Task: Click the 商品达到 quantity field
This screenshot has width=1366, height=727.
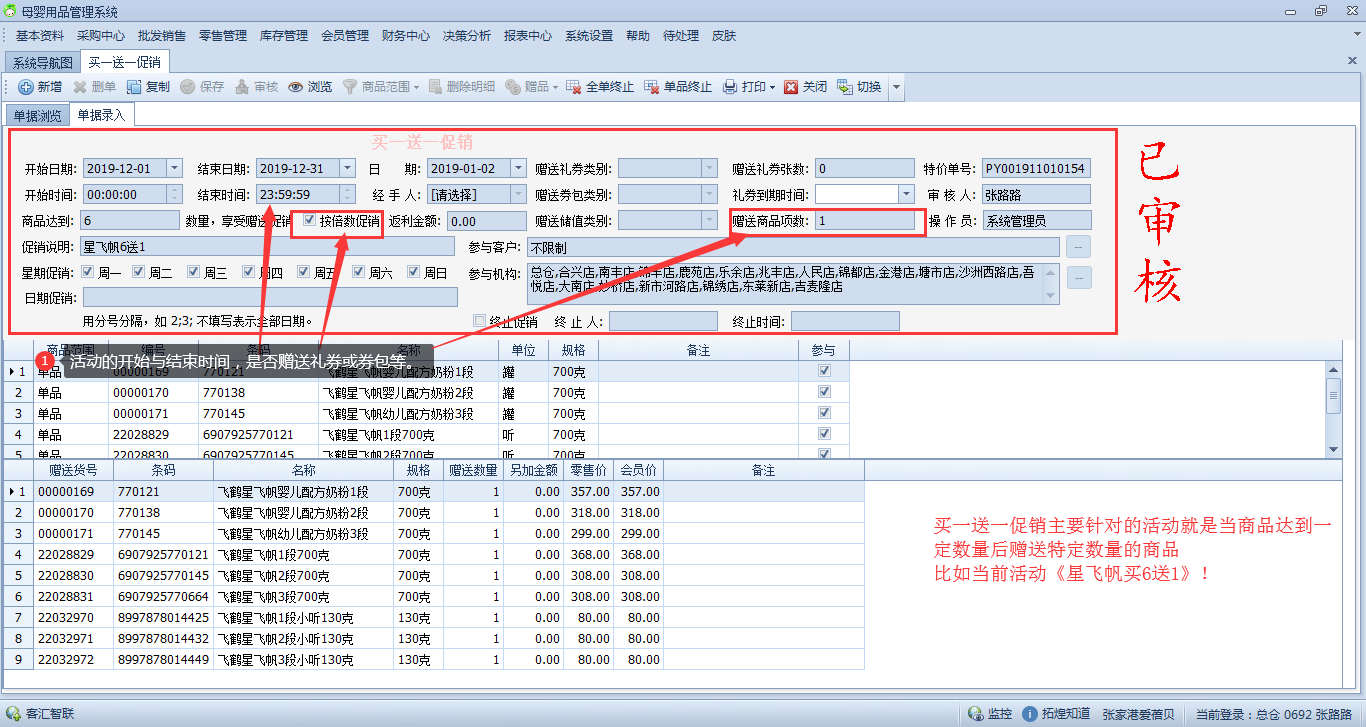Action: (131, 220)
